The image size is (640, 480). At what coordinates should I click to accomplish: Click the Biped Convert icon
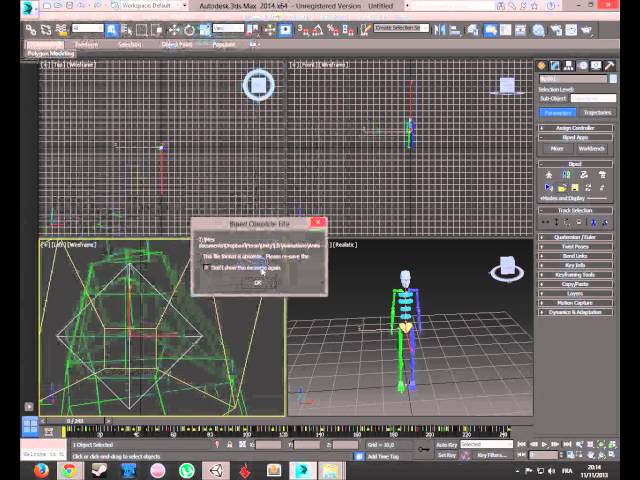click(588, 187)
